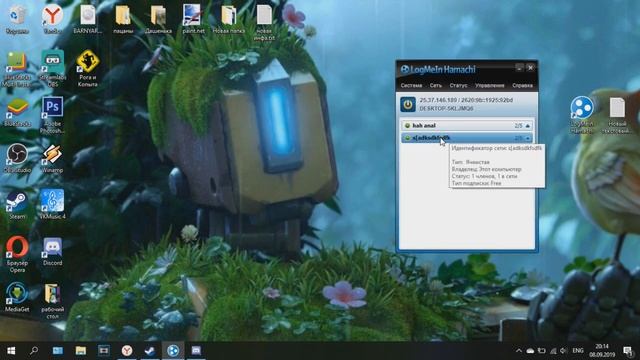Select the пацаны folder icon
Screen dimensions: 640x360
coord(123,19)
